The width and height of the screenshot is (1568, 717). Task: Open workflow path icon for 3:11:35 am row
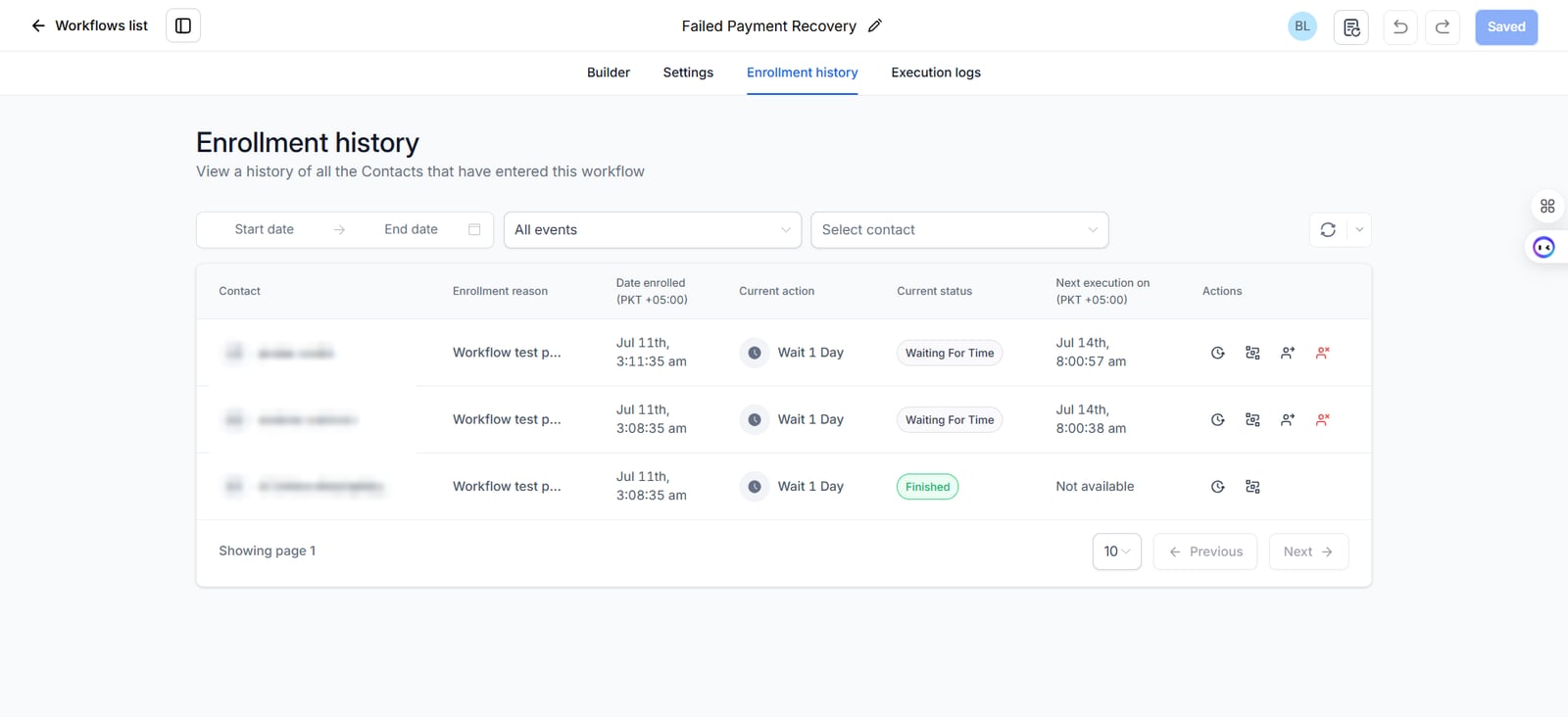pos(1252,353)
